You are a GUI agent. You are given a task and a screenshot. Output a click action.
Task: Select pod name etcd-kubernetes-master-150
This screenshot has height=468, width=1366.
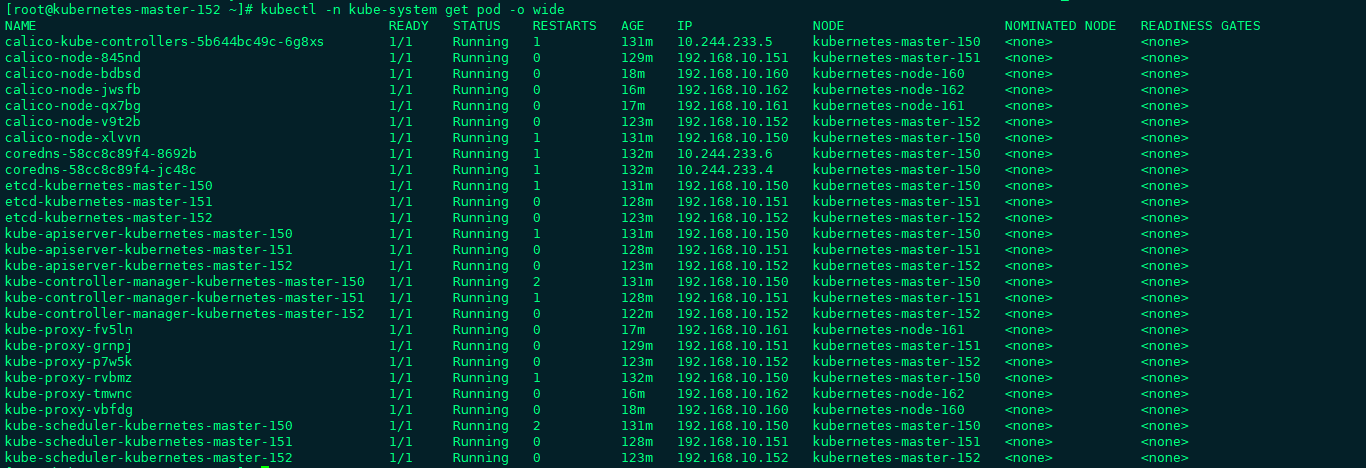click(x=109, y=186)
